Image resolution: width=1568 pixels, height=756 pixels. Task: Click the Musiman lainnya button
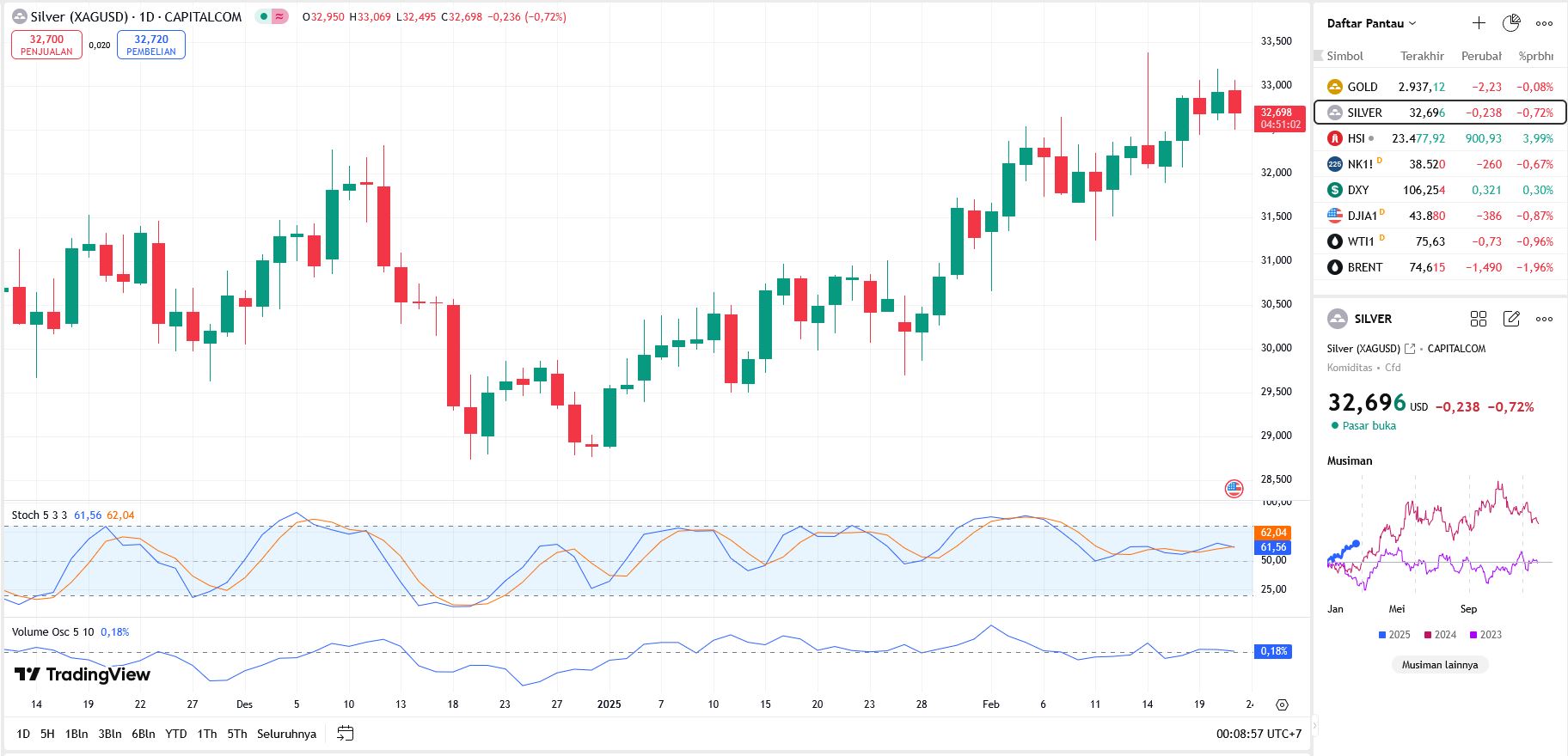pyautogui.click(x=1439, y=665)
